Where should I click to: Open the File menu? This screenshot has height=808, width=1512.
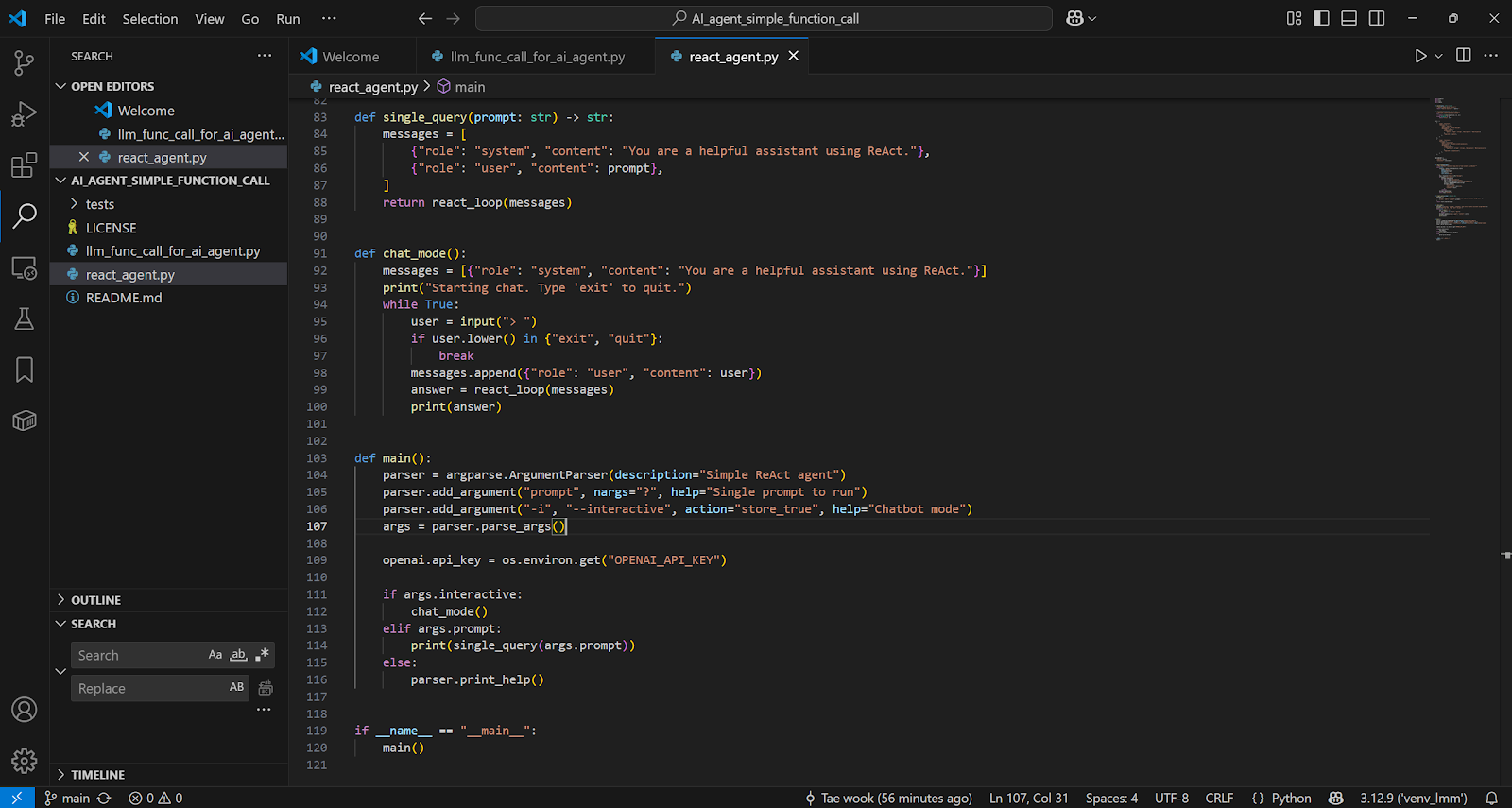(55, 18)
